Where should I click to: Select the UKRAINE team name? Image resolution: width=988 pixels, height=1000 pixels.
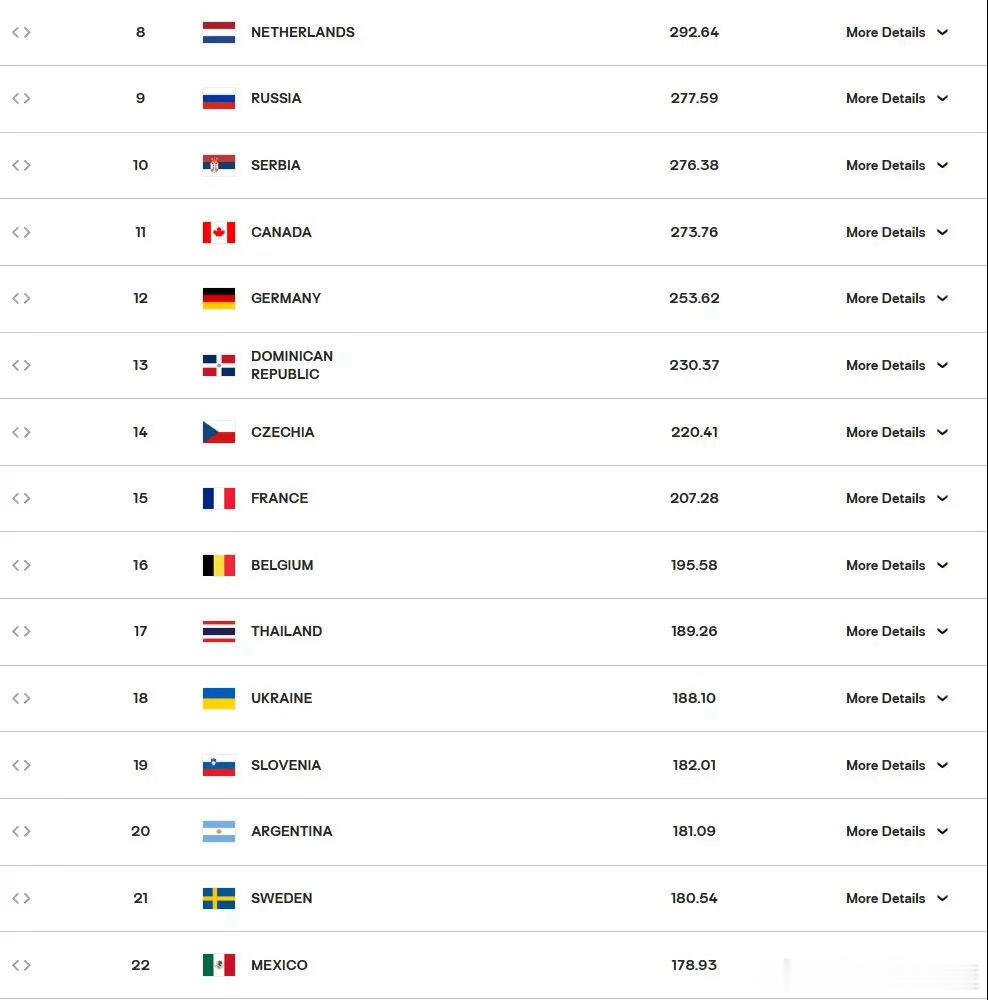pyautogui.click(x=281, y=698)
